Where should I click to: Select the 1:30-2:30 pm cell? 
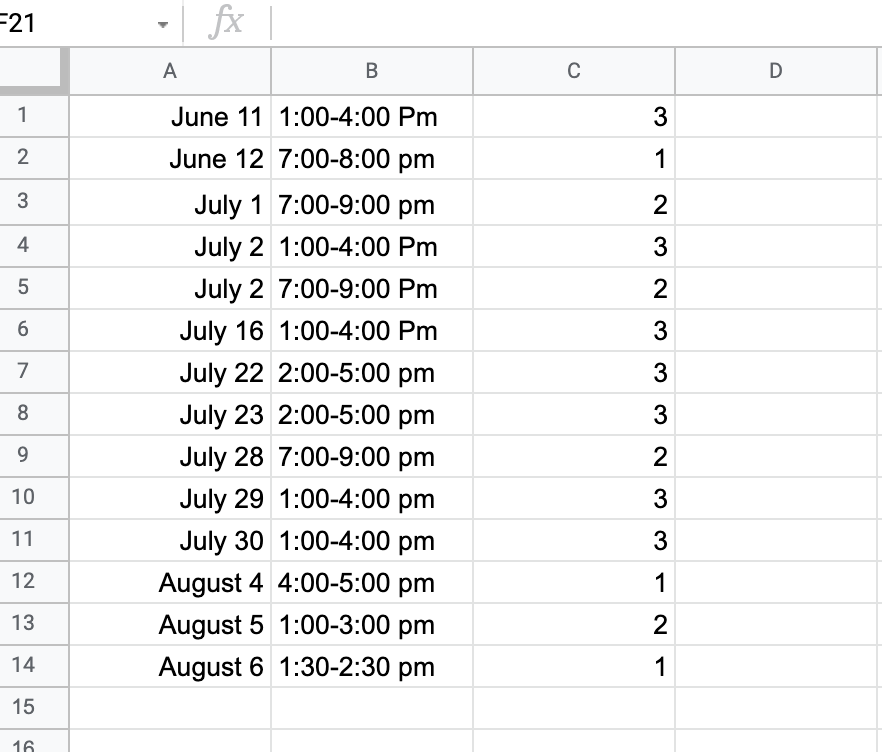(372, 667)
